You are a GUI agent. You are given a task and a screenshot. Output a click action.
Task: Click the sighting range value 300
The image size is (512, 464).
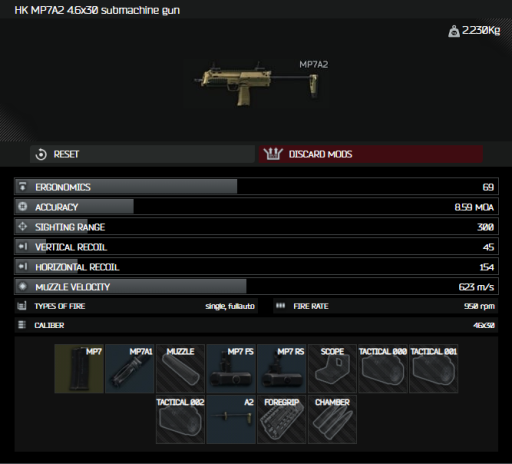click(485, 227)
